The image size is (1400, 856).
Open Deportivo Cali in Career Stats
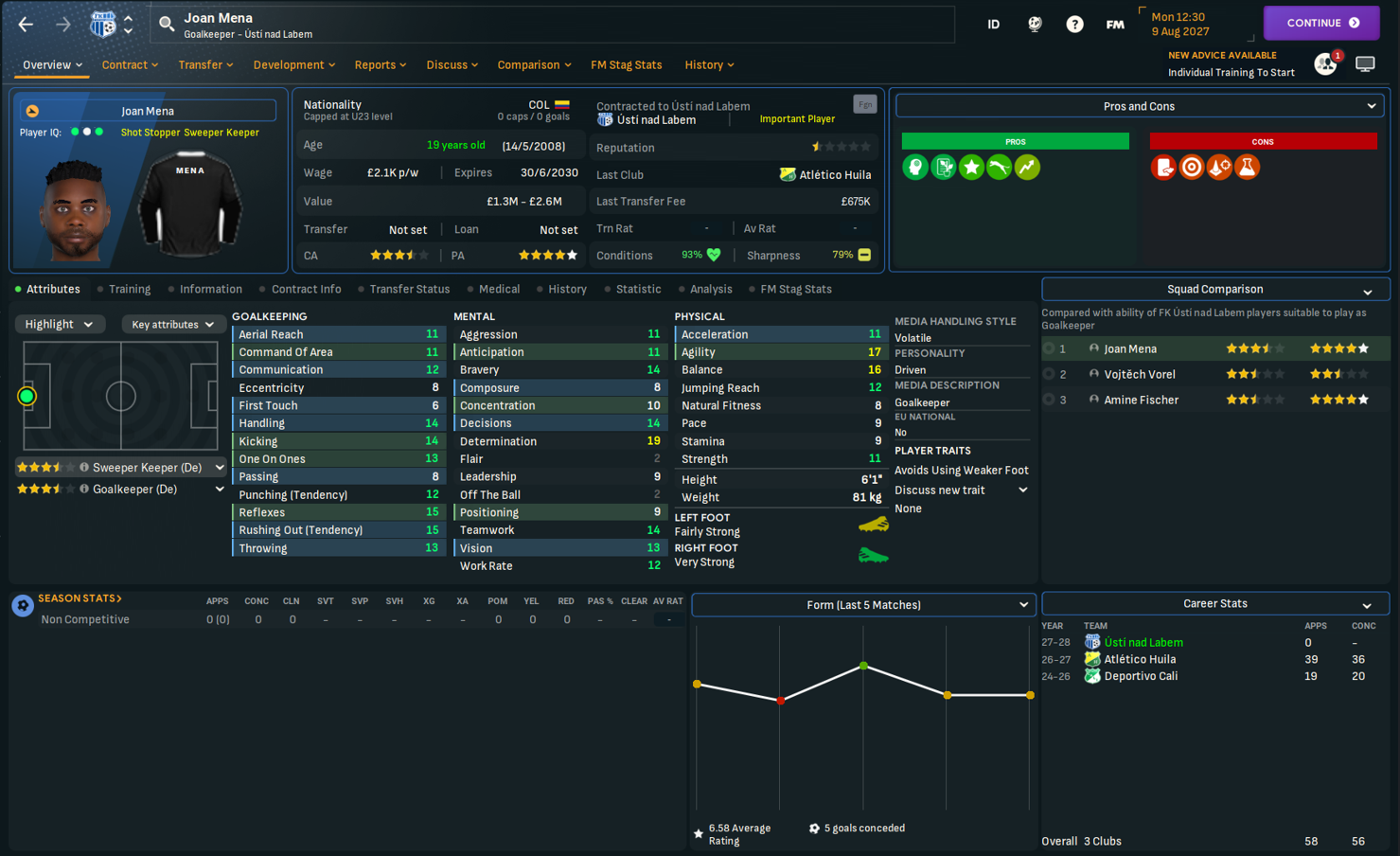(x=1142, y=676)
